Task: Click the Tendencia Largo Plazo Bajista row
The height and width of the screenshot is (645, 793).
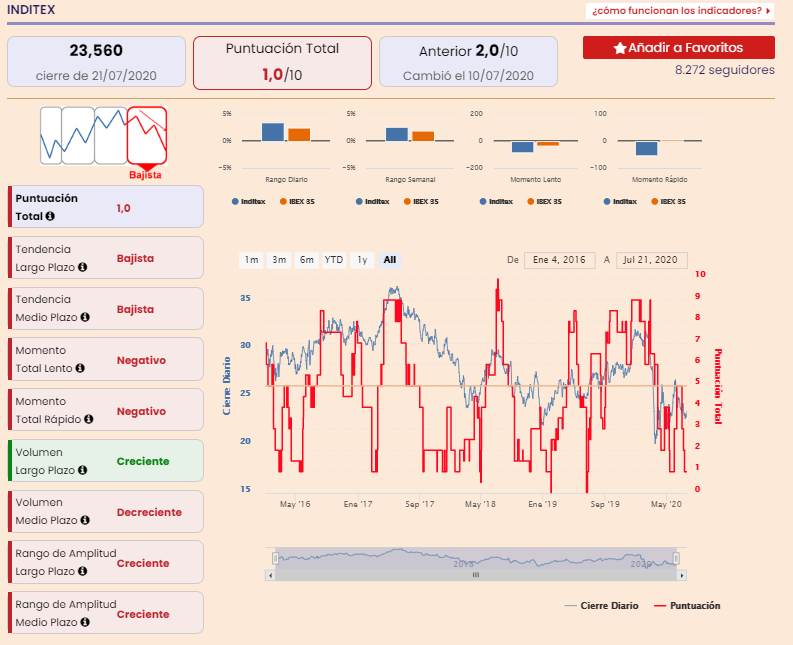Action: tap(106, 257)
